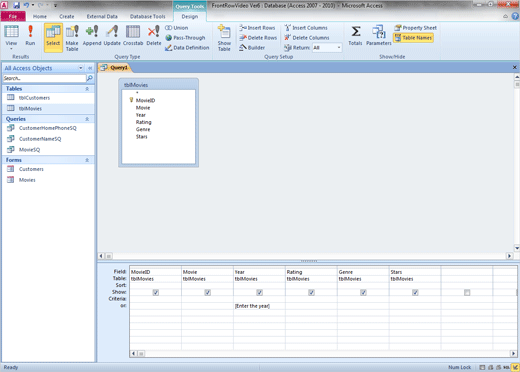Open Access Help question mark icon
Viewport: 520px width, 372px height.
coord(515,16)
